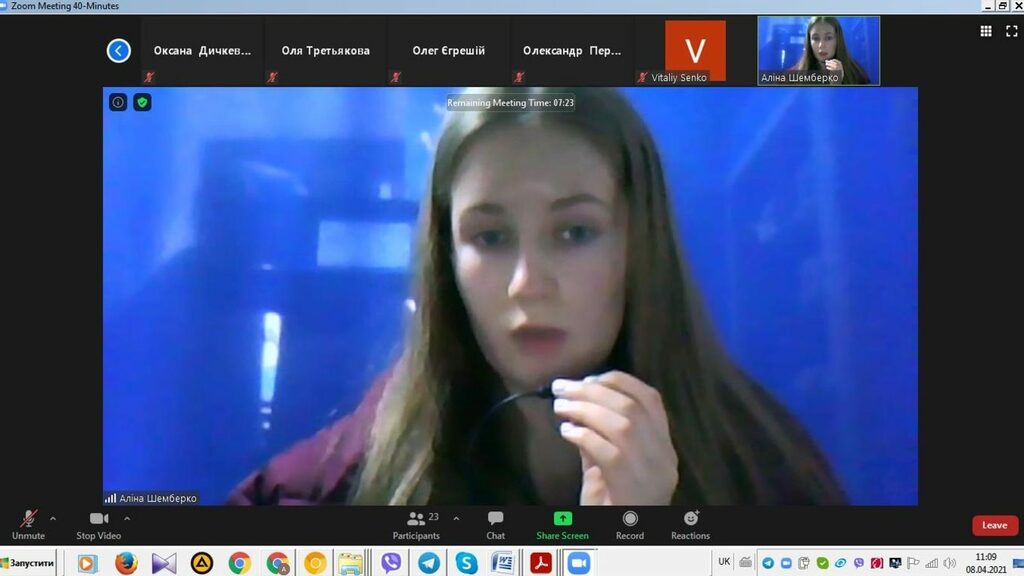Screen dimensions: 1024x576
Task: Expand video options arrow next to Stop Video
Action: [x=127, y=518]
